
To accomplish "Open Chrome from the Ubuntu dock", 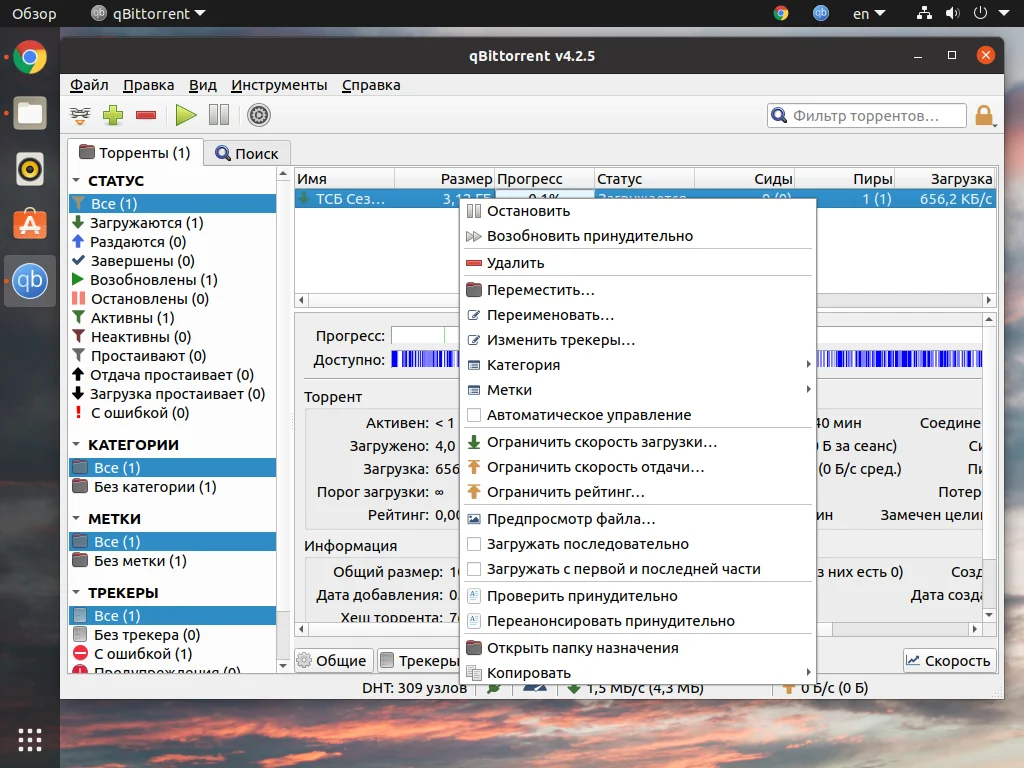I will pos(30,58).
